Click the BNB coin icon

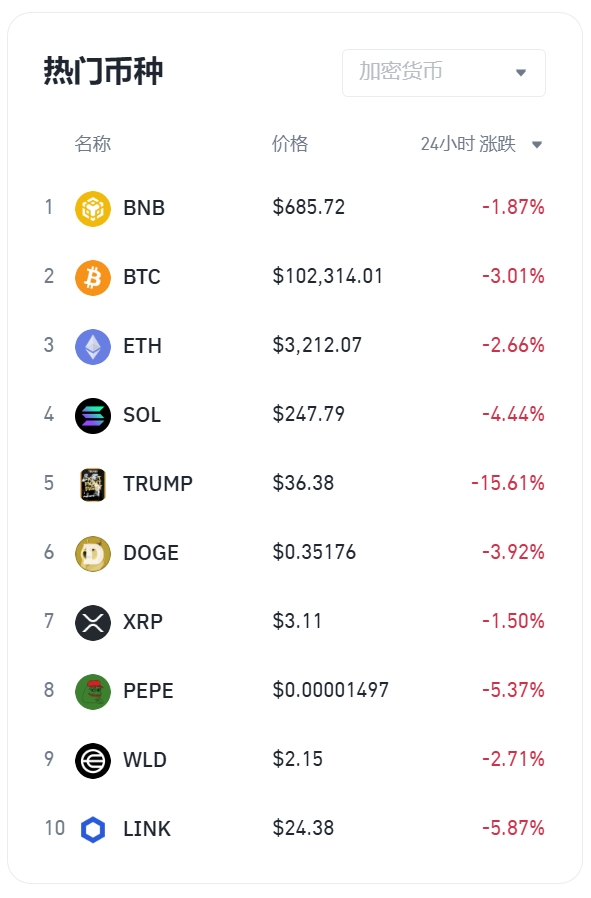(93, 208)
